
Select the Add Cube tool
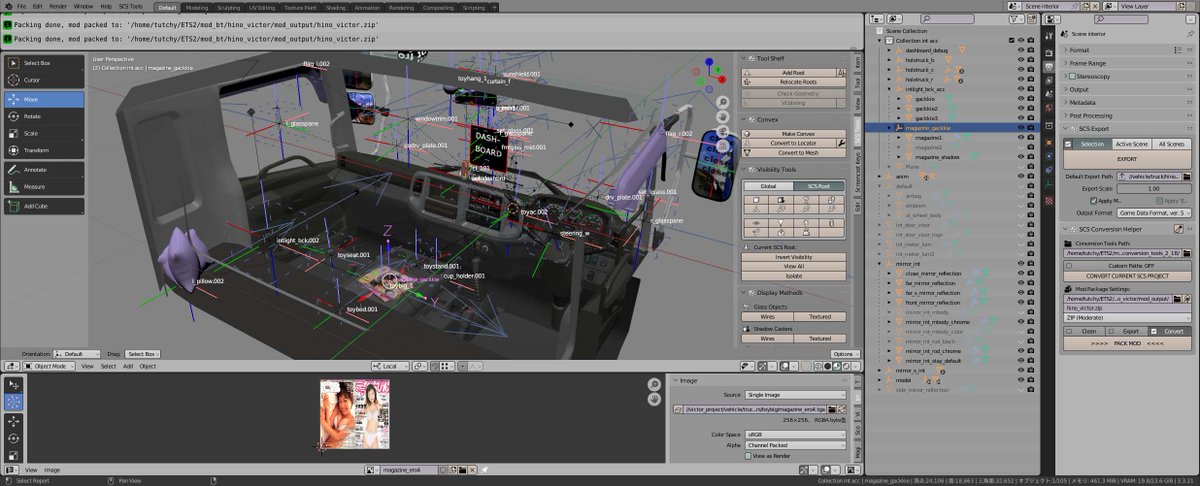tap(43, 206)
